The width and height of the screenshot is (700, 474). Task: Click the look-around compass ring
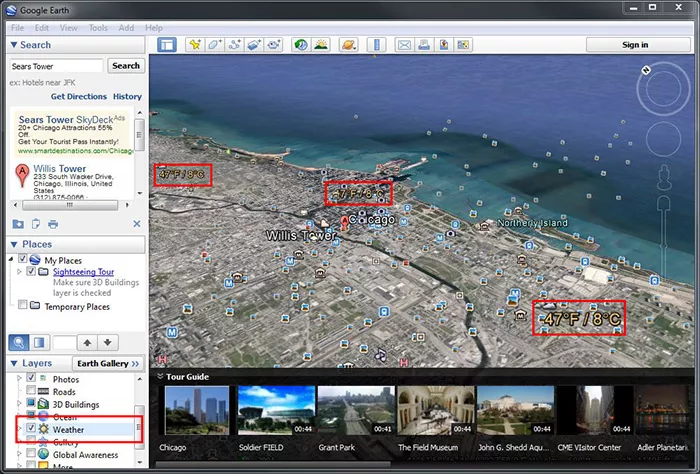point(663,88)
